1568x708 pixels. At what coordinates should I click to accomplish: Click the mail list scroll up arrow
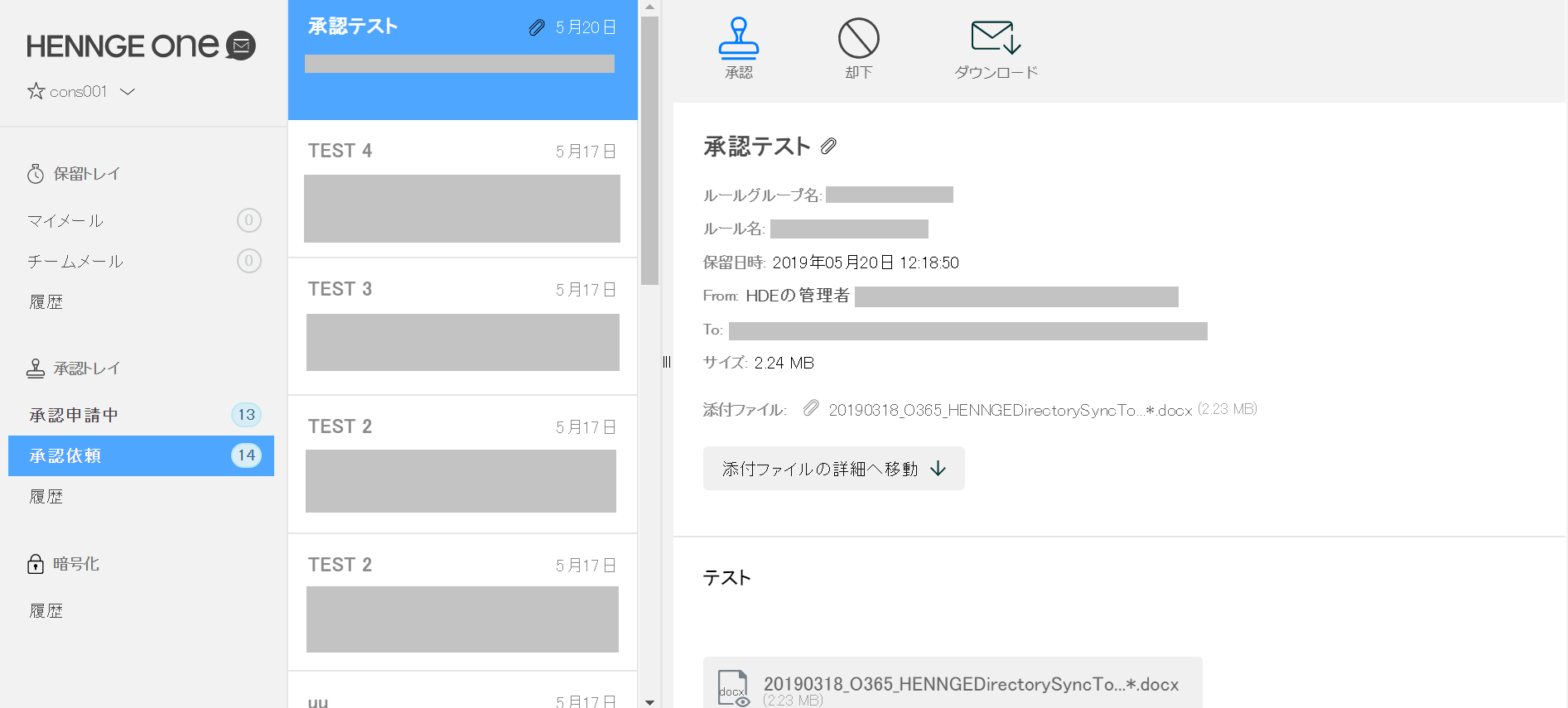pyautogui.click(x=649, y=7)
